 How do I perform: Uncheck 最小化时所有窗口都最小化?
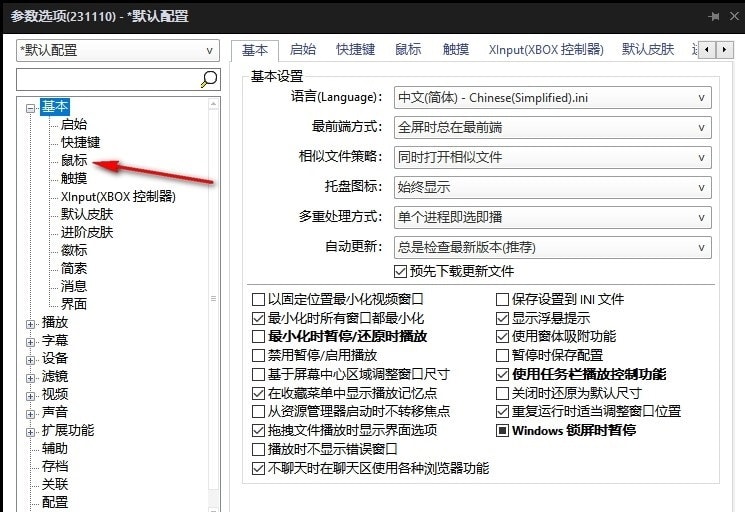[x=258, y=318]
